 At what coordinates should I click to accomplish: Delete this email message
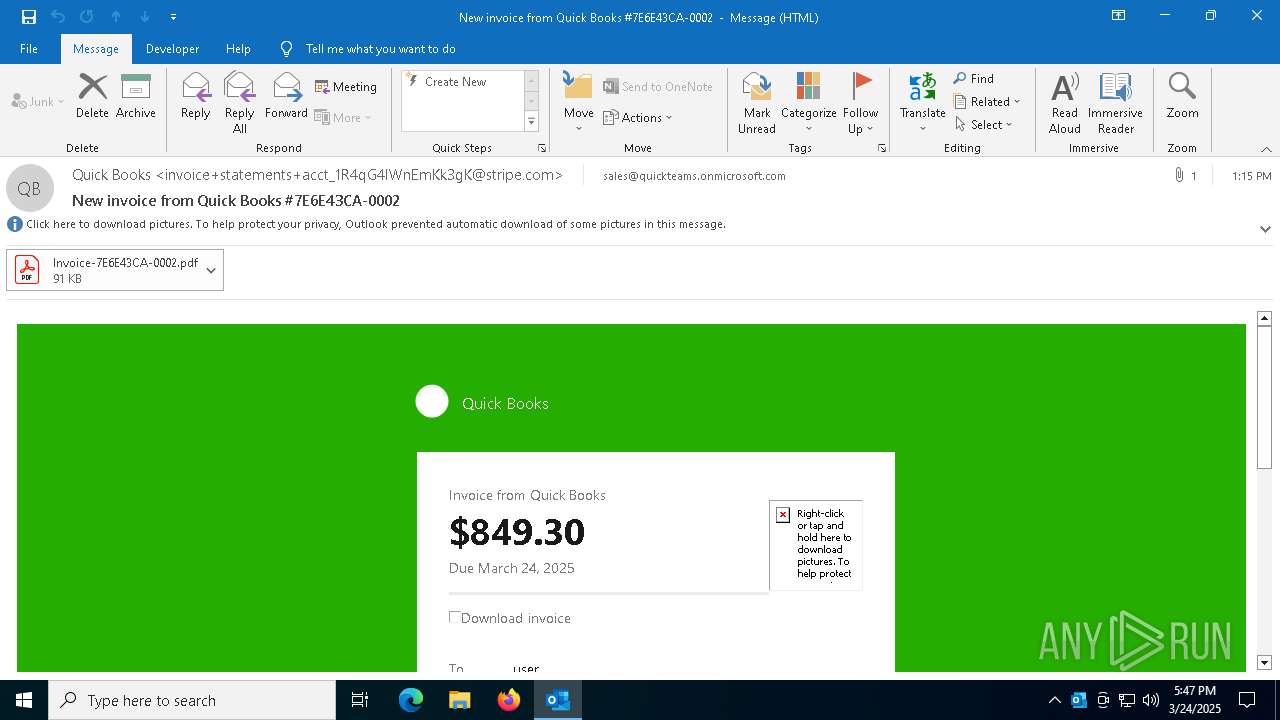[x=92, y=97]
